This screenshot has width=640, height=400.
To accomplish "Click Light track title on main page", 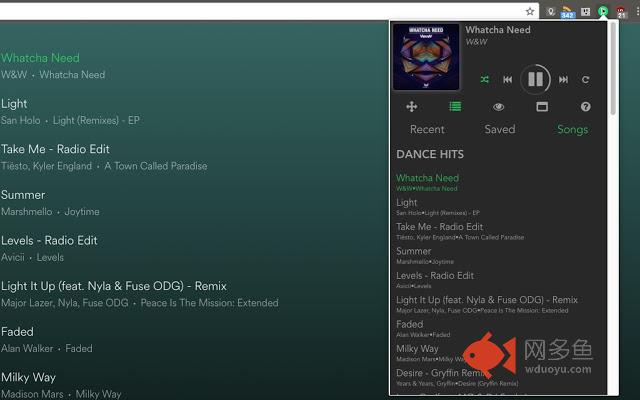I will pos(14,104).
